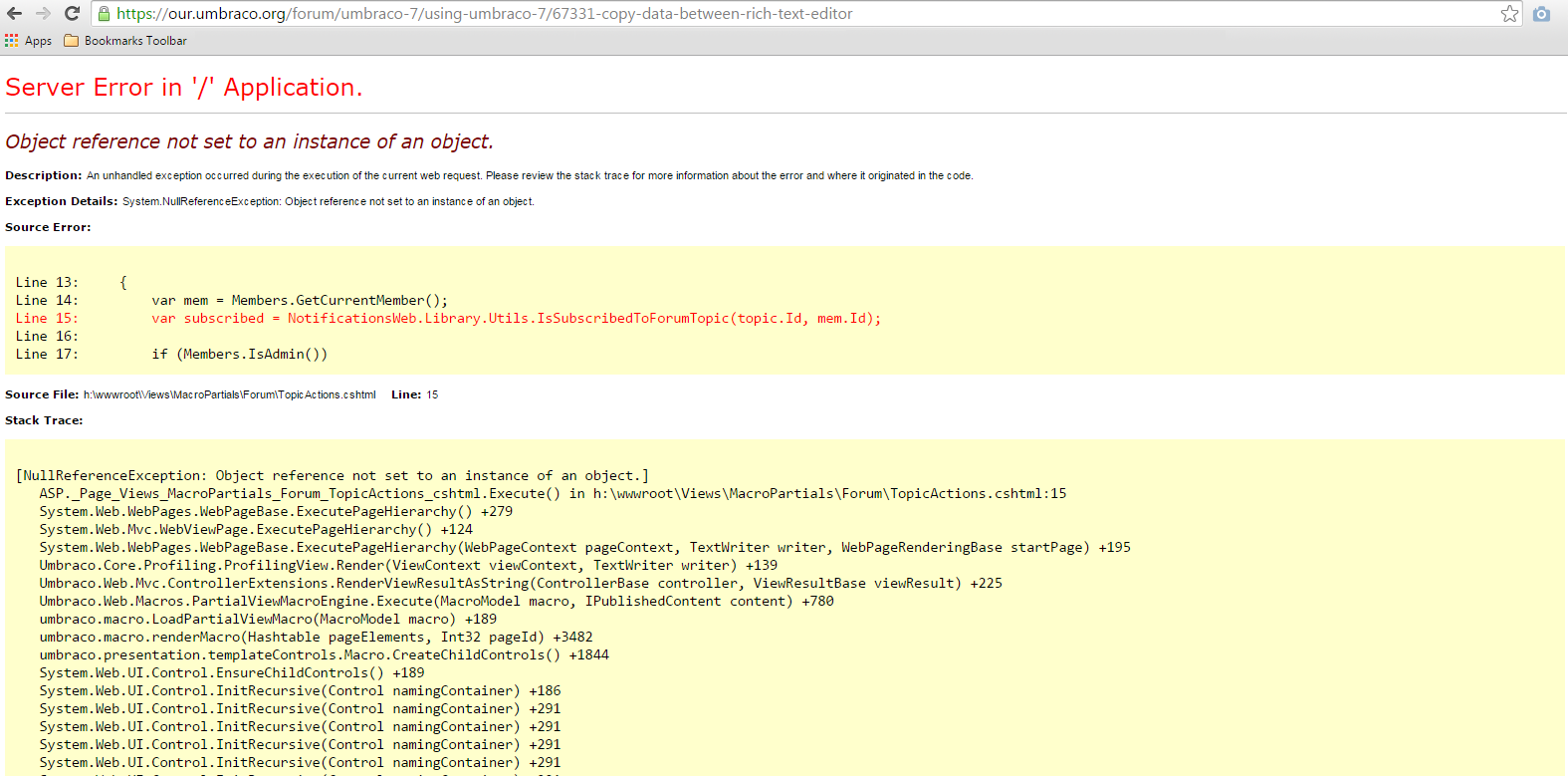Click WebViewPage.ExecutePageHierarchy() +124 frame
The width and height of the screenshot is (1568, 776).
pos(256,530)
